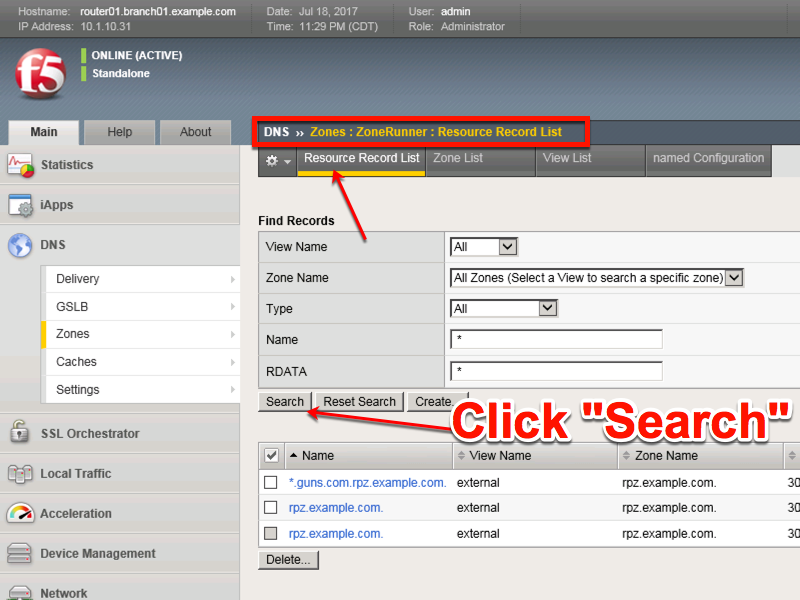Switch to the Help tab

(119, 132)
